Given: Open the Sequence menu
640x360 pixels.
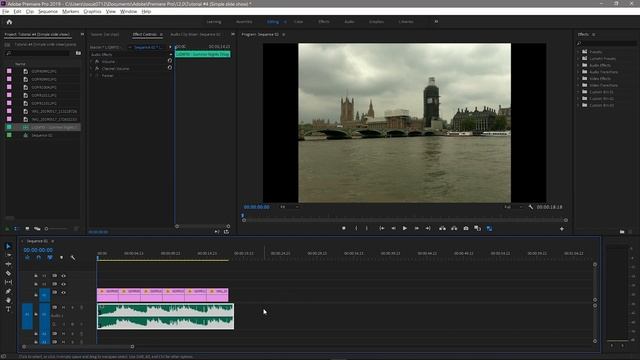Looking at the screenshot, I should 48,11.
